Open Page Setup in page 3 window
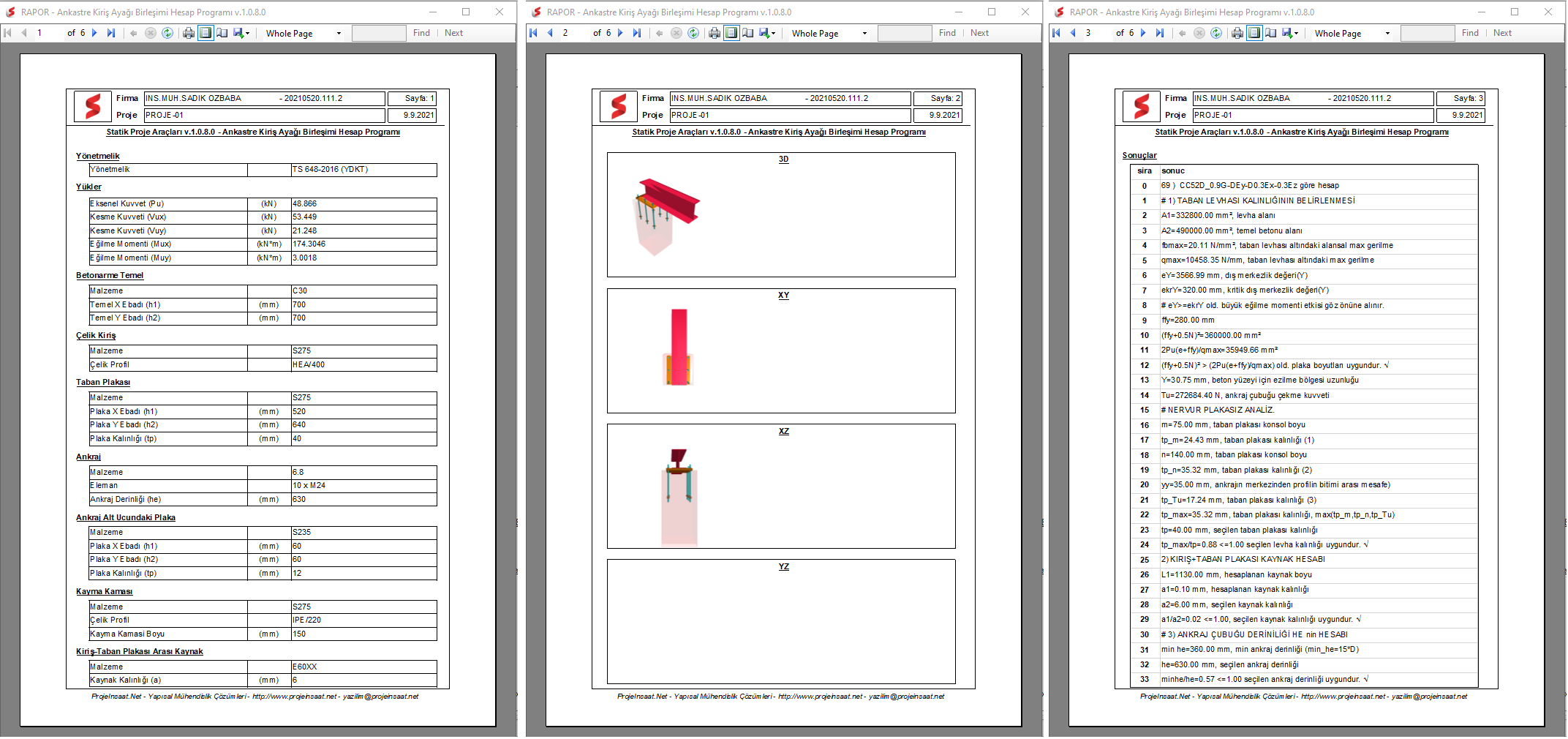1568x739 pixels. tap(1270, 33)
